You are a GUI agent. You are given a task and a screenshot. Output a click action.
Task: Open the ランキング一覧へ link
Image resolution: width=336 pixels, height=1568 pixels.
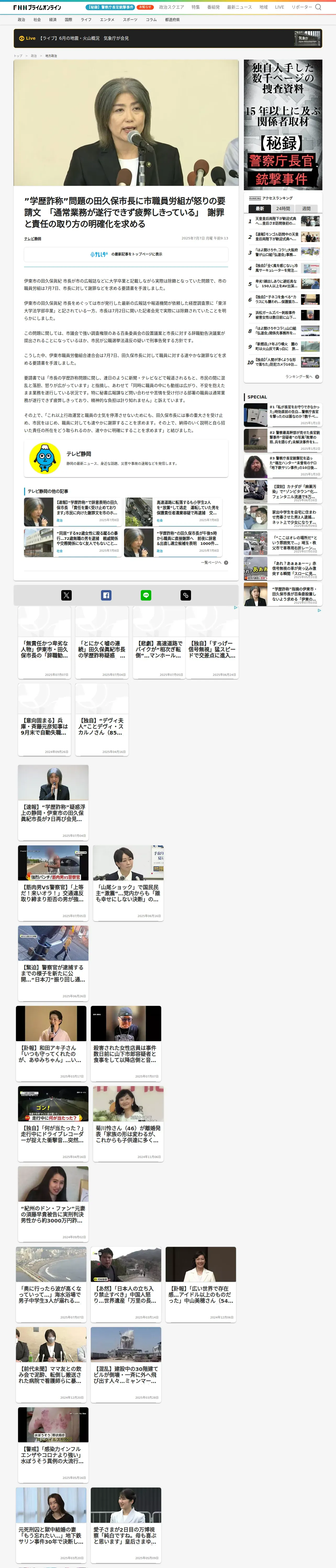pyautogui.click(x=299, y=377)
